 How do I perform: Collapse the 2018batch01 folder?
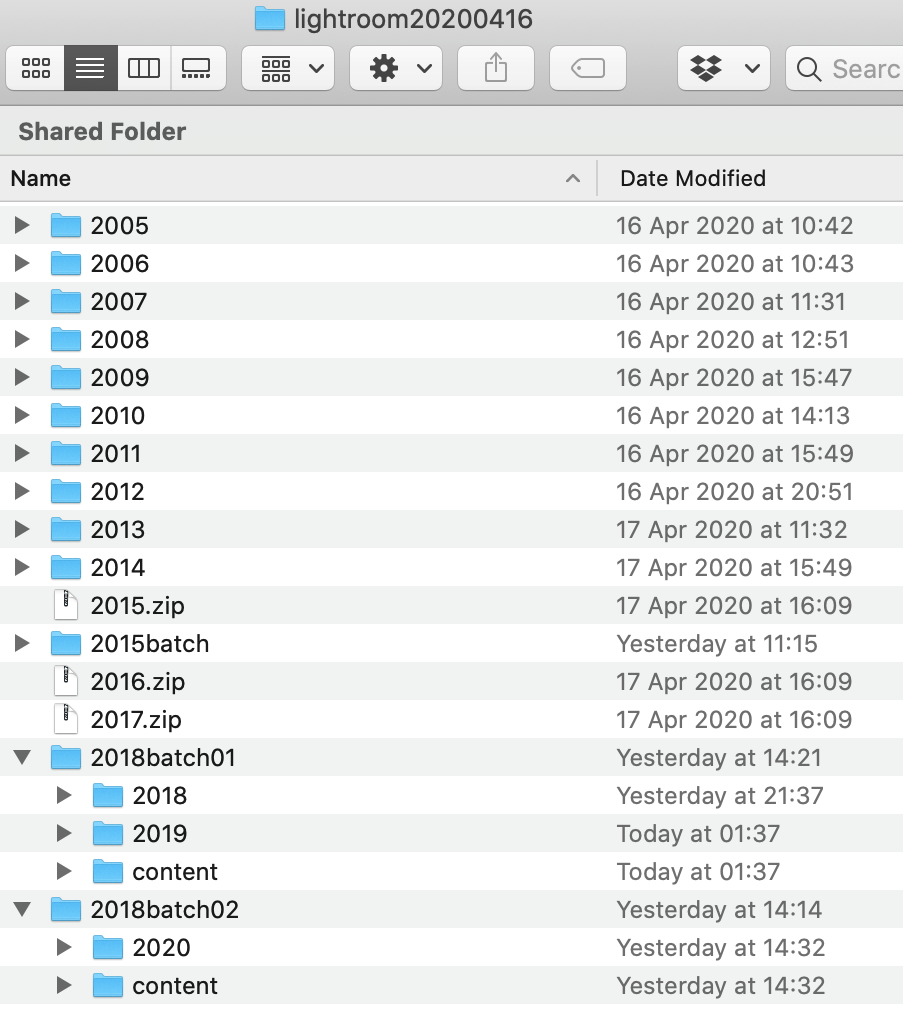point(22,758)
